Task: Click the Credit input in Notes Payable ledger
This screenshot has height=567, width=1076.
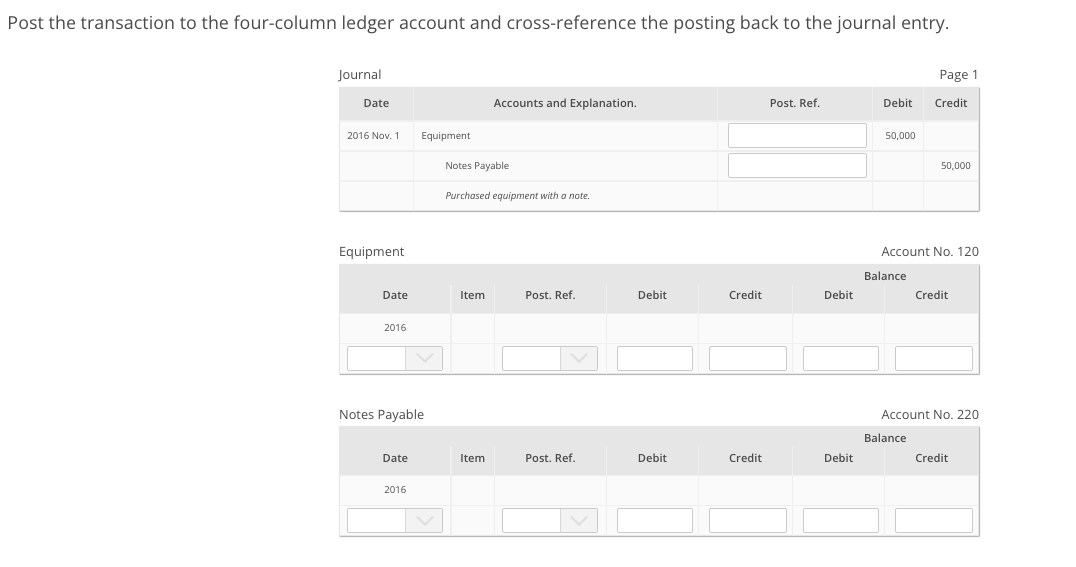Action: (x=747, y=520)
